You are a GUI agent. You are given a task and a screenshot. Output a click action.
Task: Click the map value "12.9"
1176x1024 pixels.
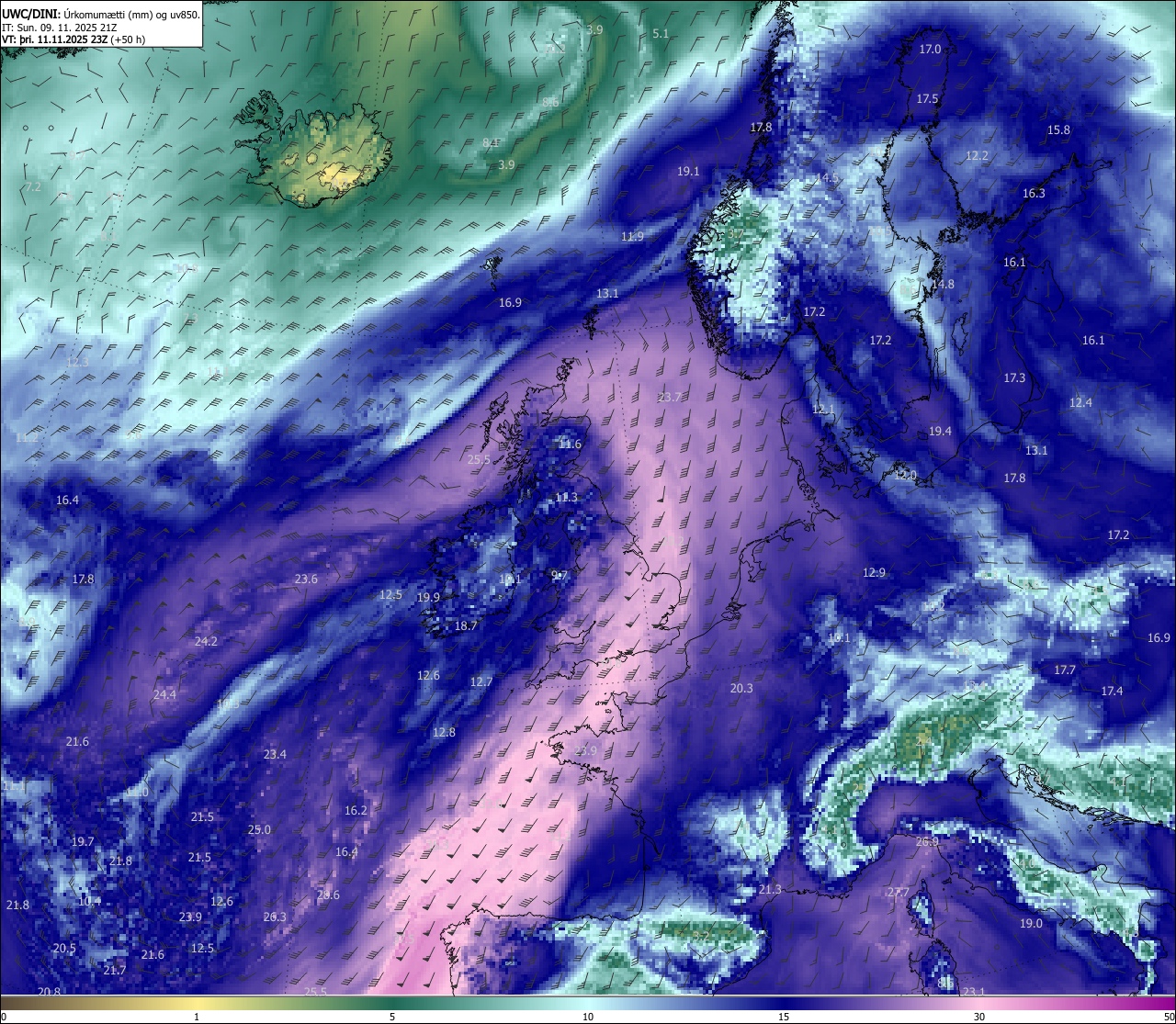point(874,573)
